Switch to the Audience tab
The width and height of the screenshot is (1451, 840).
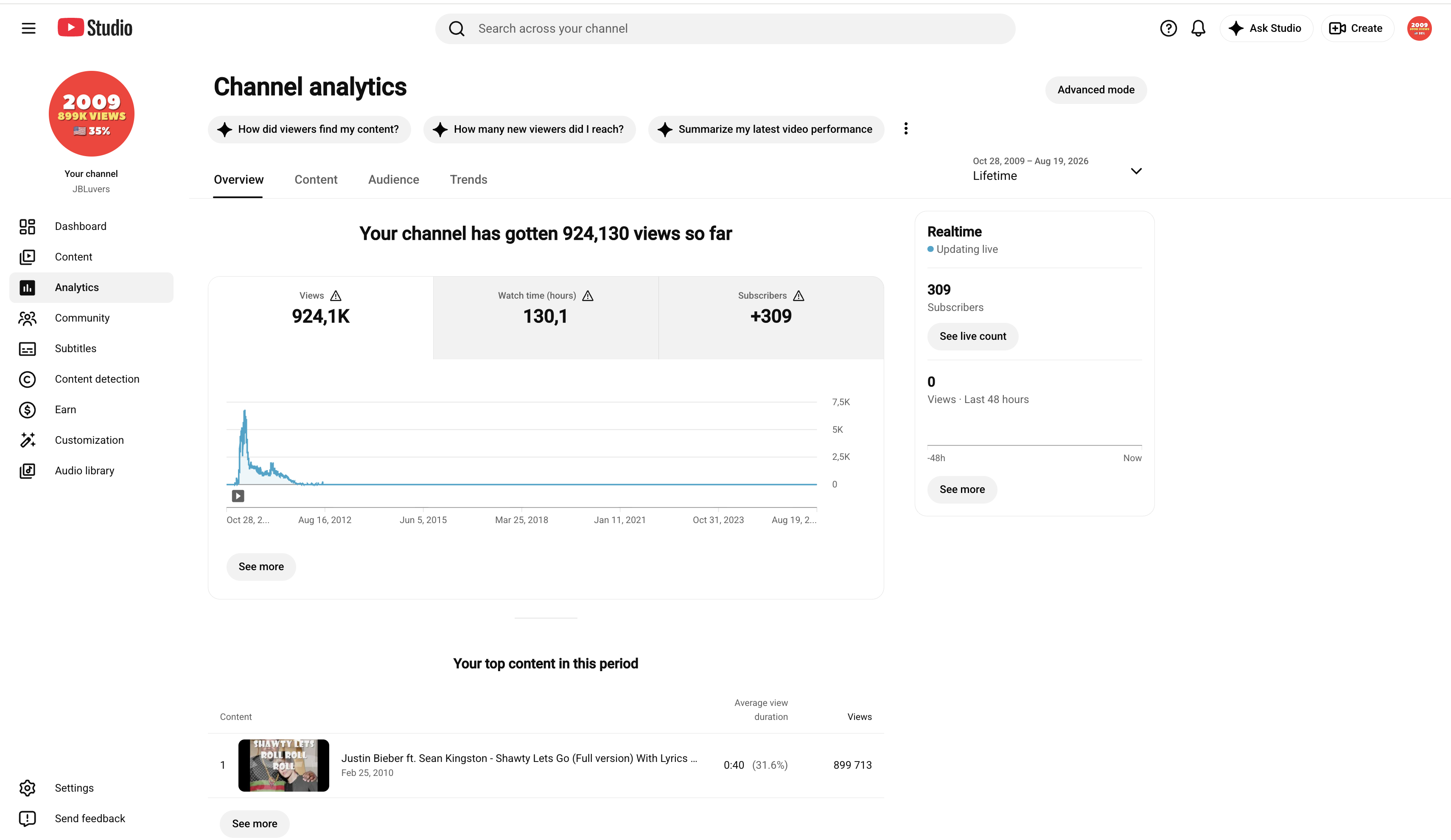[393, 179]
